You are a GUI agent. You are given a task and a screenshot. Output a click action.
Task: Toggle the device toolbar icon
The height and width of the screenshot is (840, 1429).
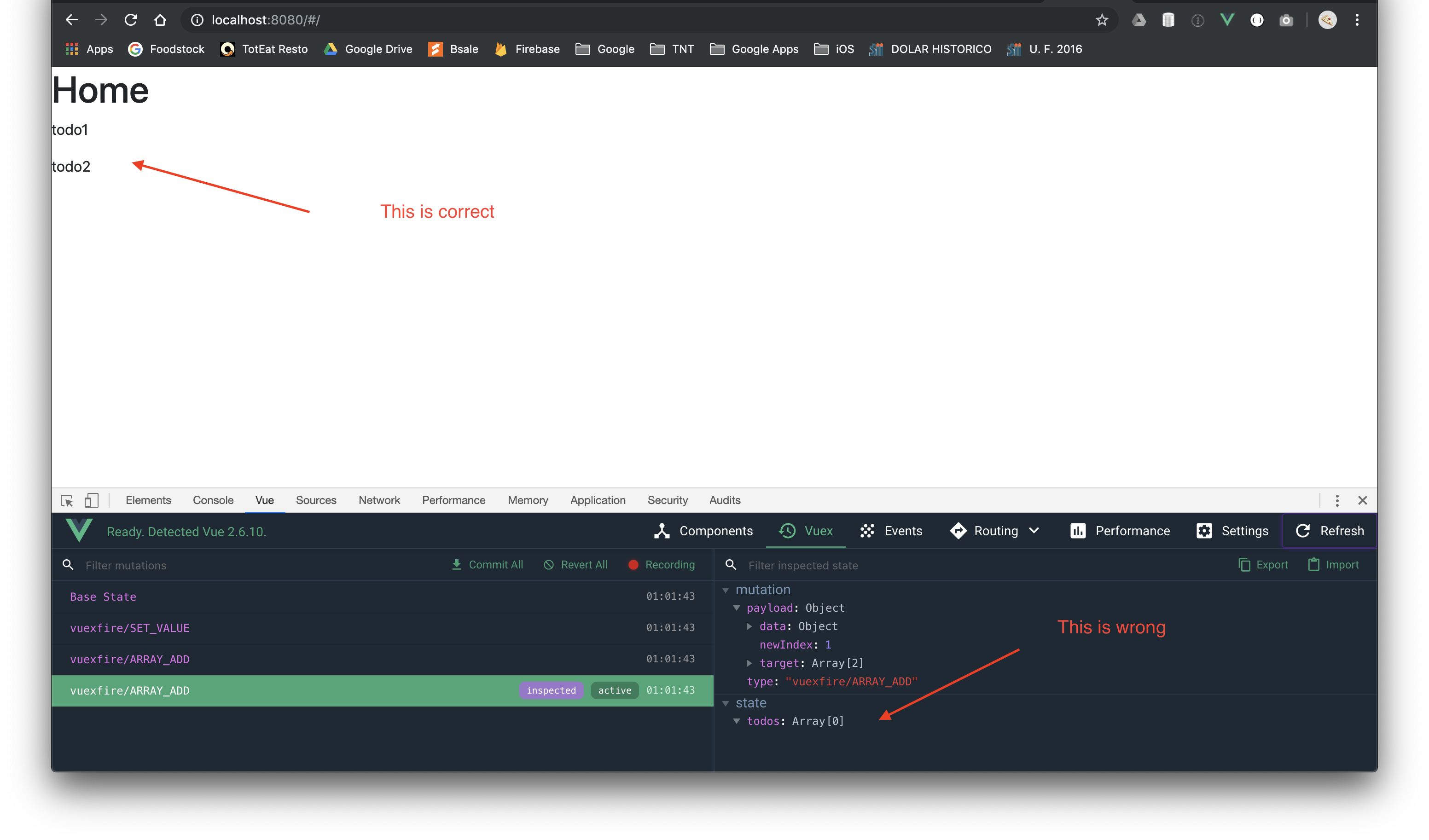(x=91, y=500)
